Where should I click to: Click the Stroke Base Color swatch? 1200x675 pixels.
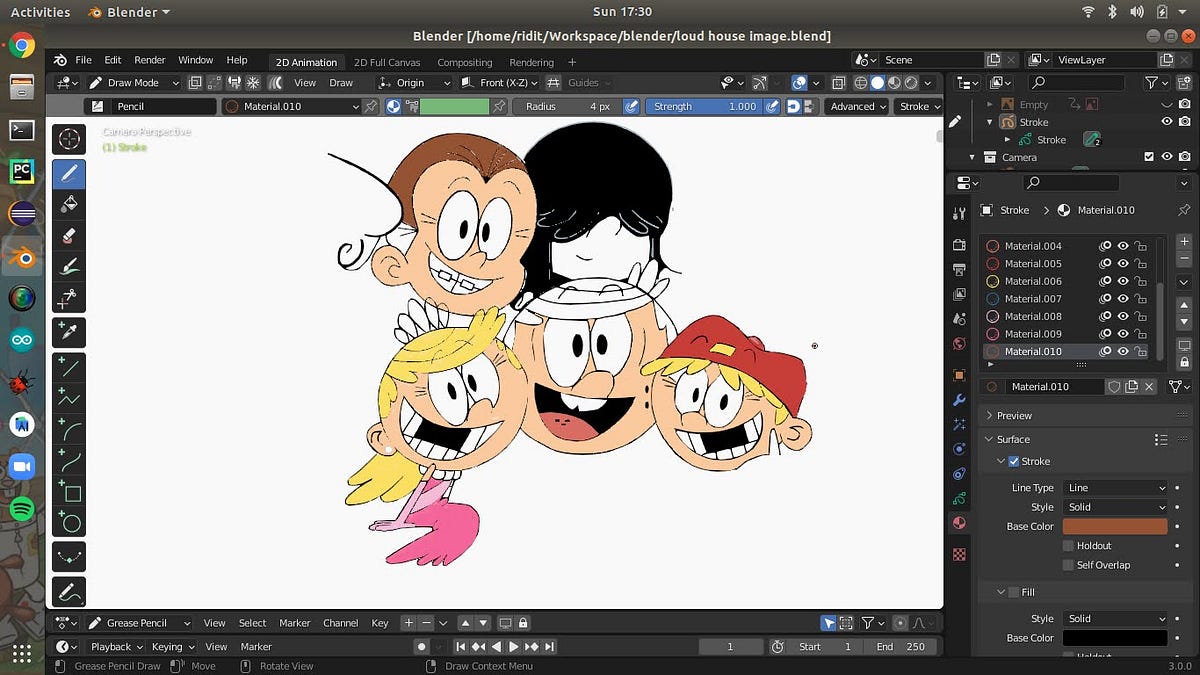pos(1115,526)
